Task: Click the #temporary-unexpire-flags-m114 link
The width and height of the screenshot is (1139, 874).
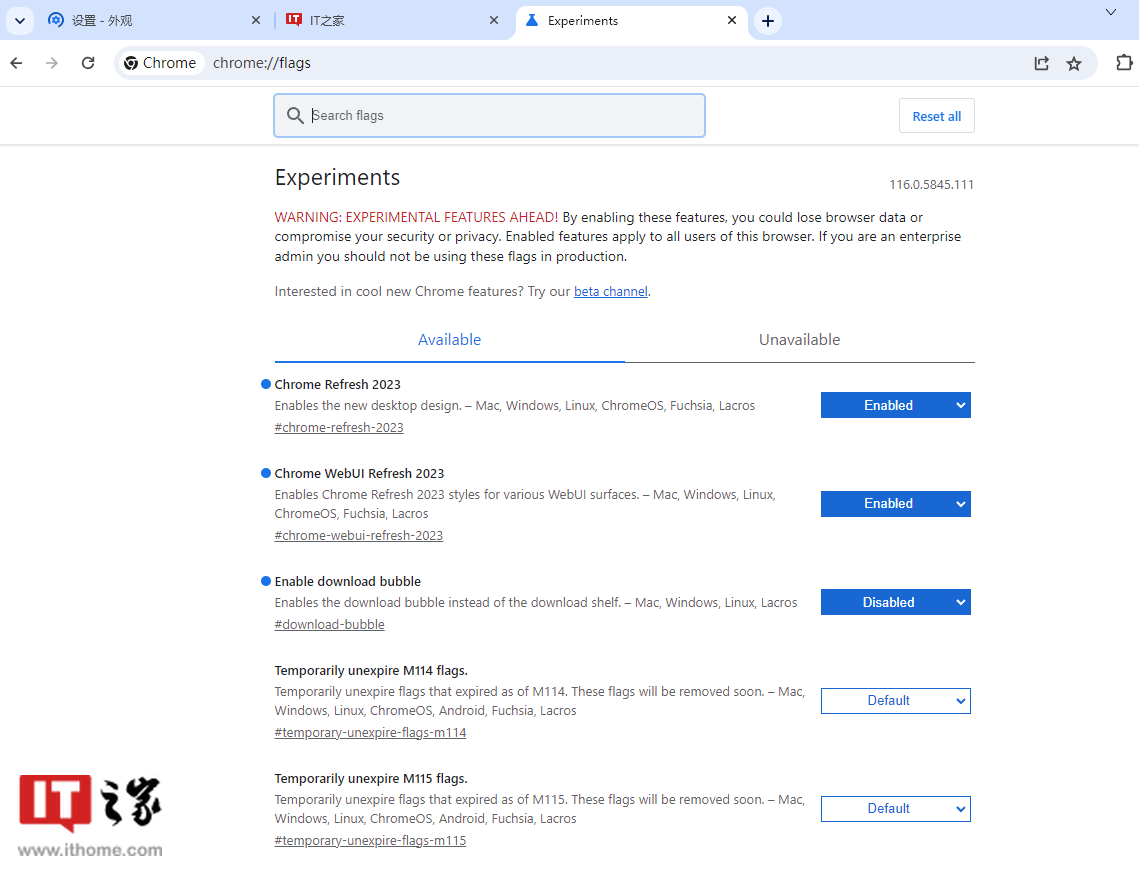Action: (x=370, y=732)
